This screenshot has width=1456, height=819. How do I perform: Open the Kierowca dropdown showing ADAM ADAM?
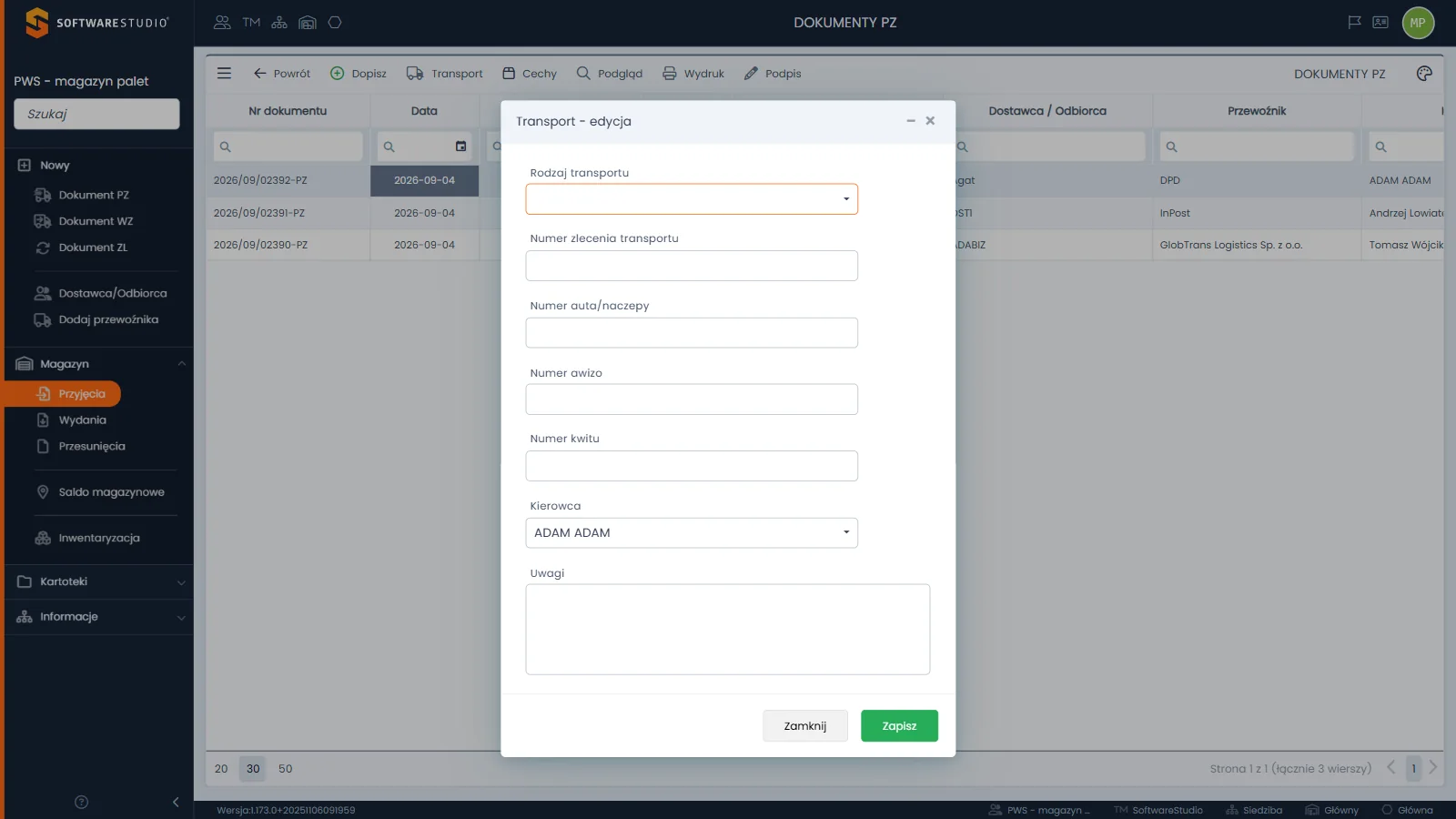[x=692, y=533]
